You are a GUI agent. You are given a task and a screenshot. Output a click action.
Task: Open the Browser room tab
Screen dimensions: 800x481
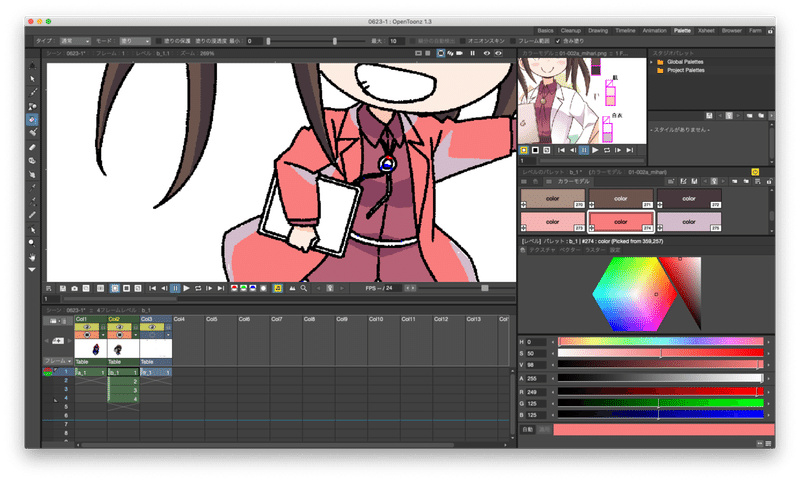[x=731, y=31]
